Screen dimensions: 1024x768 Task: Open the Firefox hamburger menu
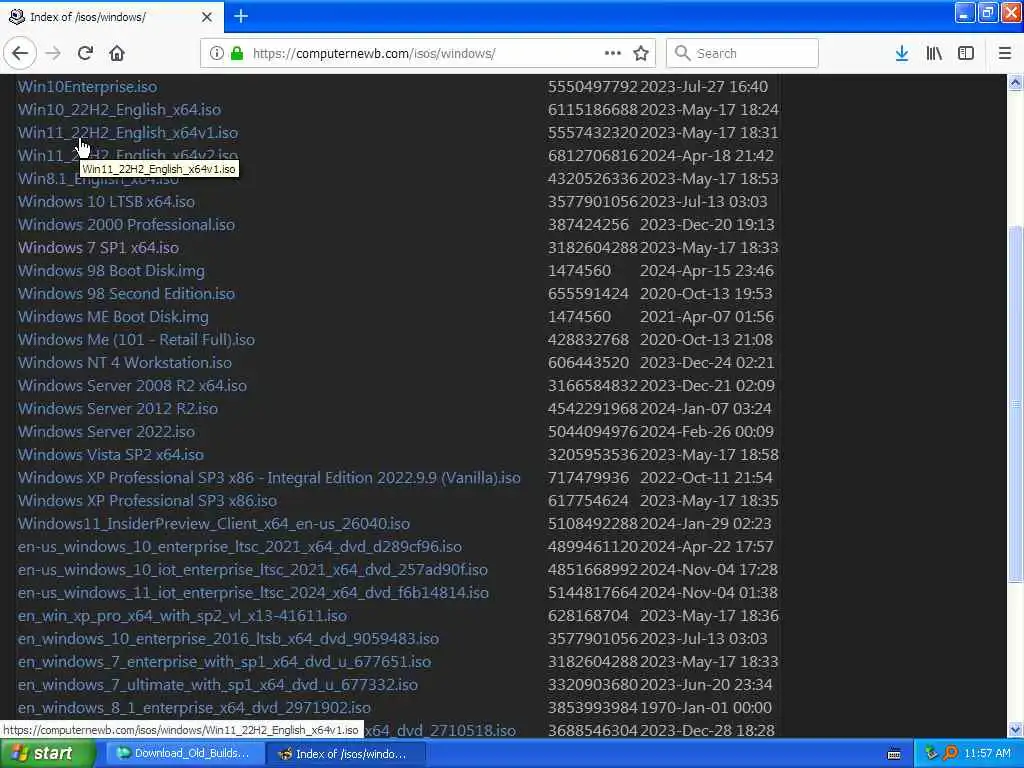pos(1005,54)
